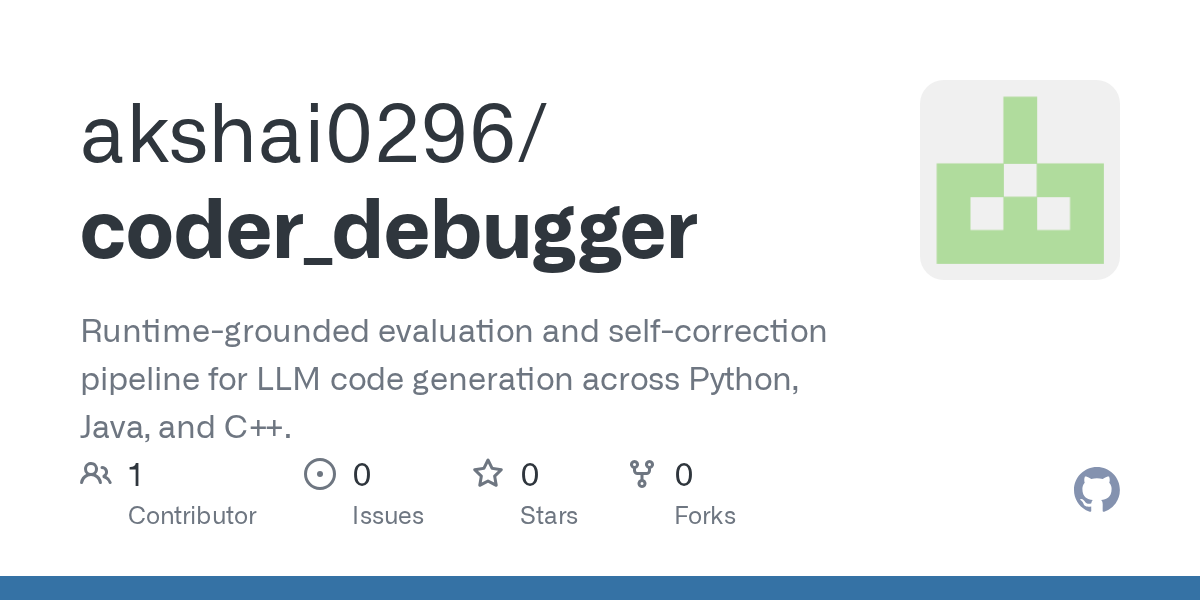Click the issues circle-dot icon
This screenshot has height=600, width=1200.
point(319,474)
